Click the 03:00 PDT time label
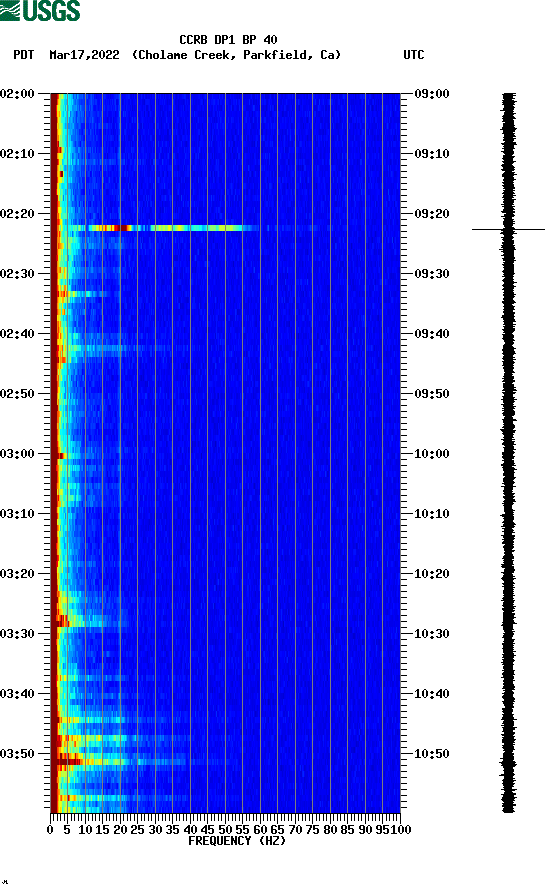552x893 pixels. (x=18, y=454)
